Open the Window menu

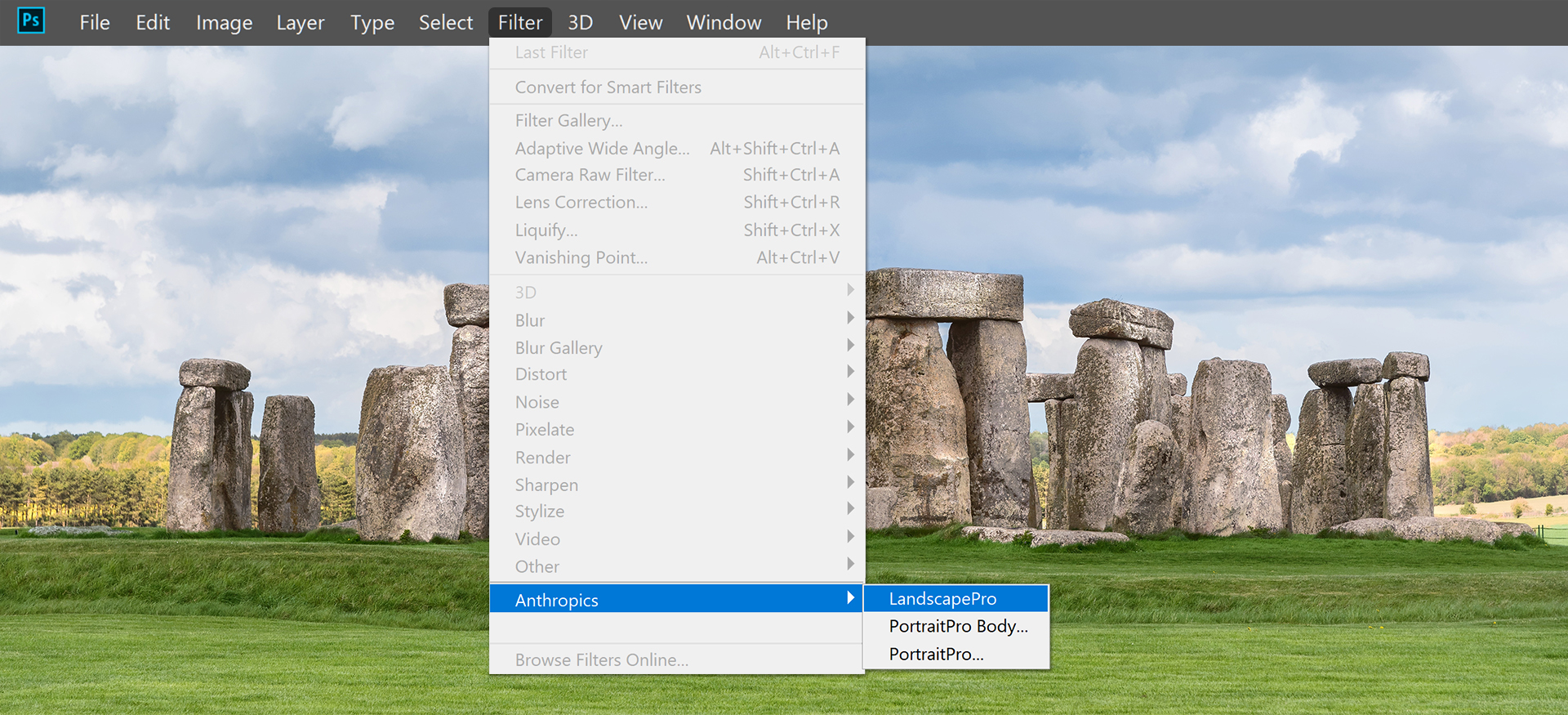pos(724,23)
